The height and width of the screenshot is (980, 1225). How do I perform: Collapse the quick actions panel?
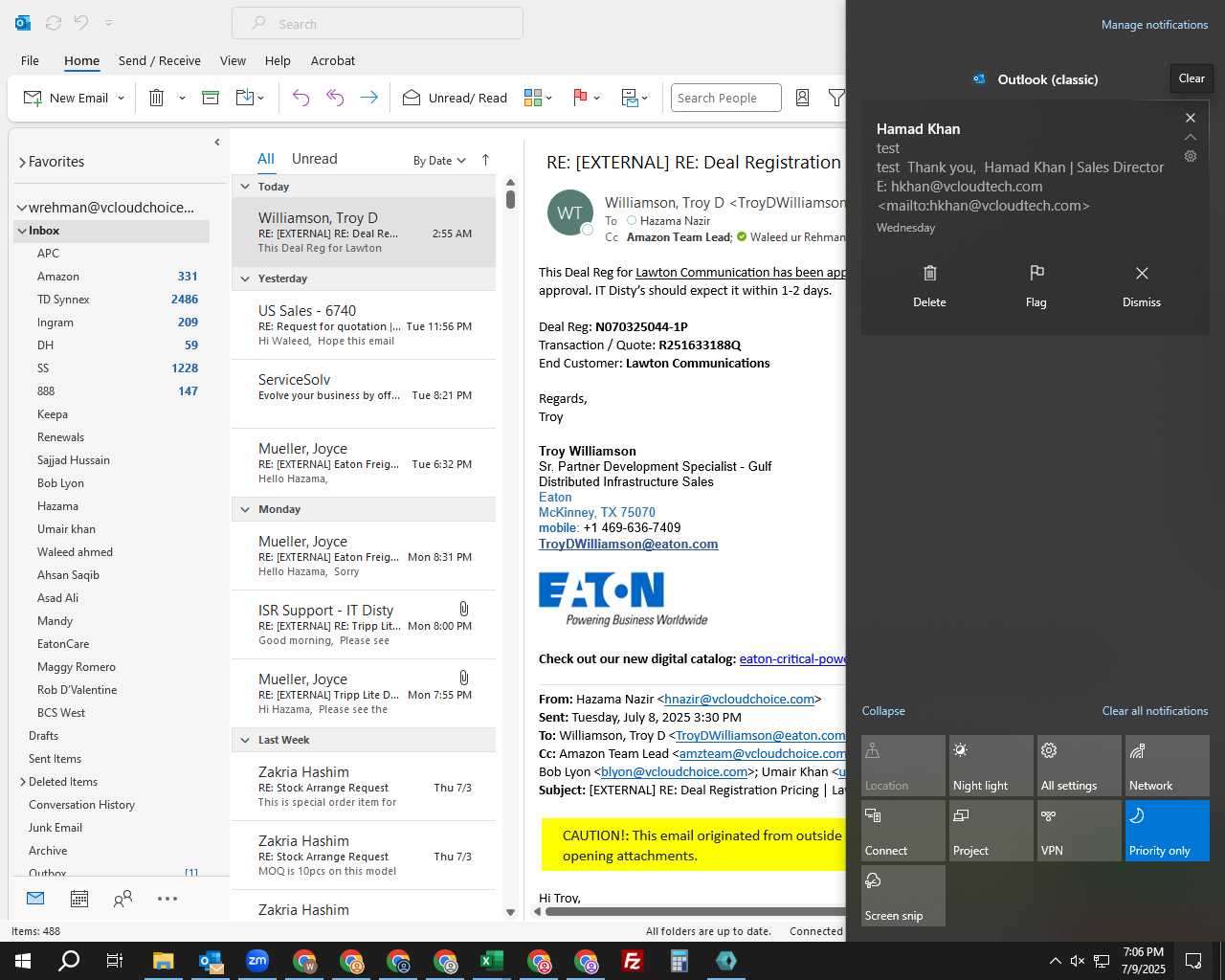point(883,711)
